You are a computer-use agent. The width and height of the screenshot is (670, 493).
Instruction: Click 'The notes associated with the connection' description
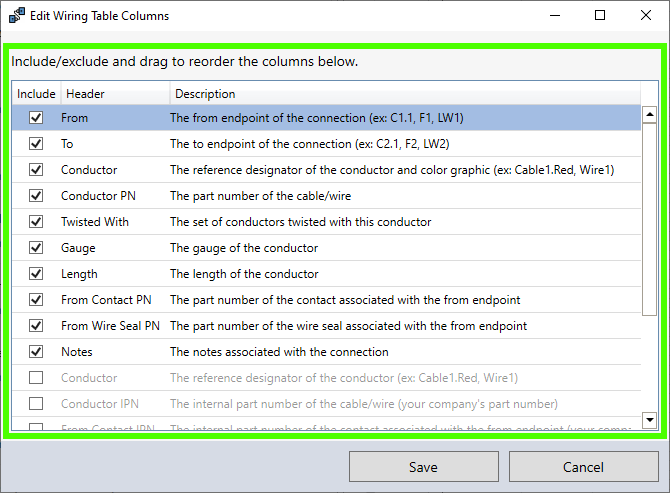[x=279, y=352]
